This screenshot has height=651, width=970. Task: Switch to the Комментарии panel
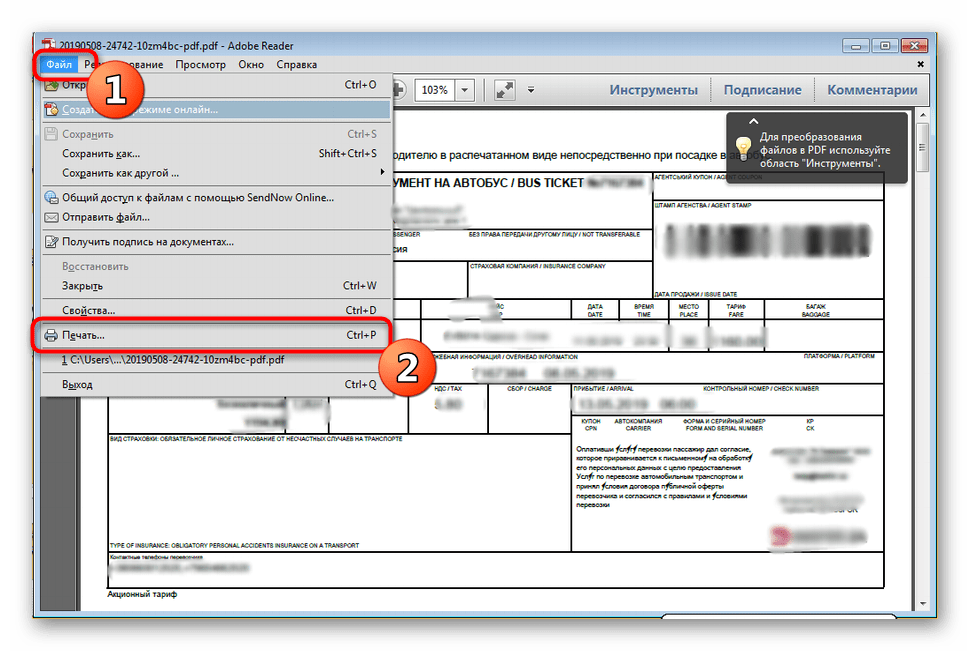point(874,90)
